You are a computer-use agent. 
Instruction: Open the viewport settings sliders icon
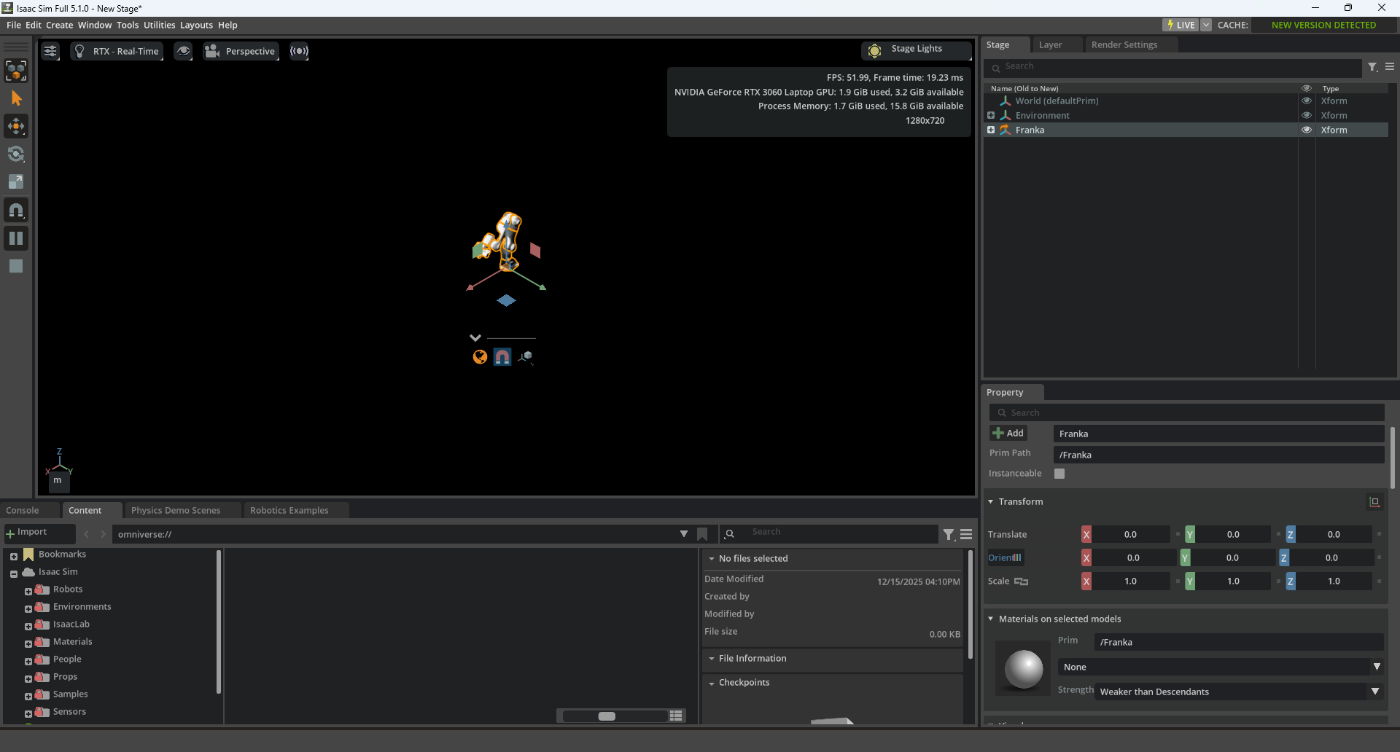point(51,51)
